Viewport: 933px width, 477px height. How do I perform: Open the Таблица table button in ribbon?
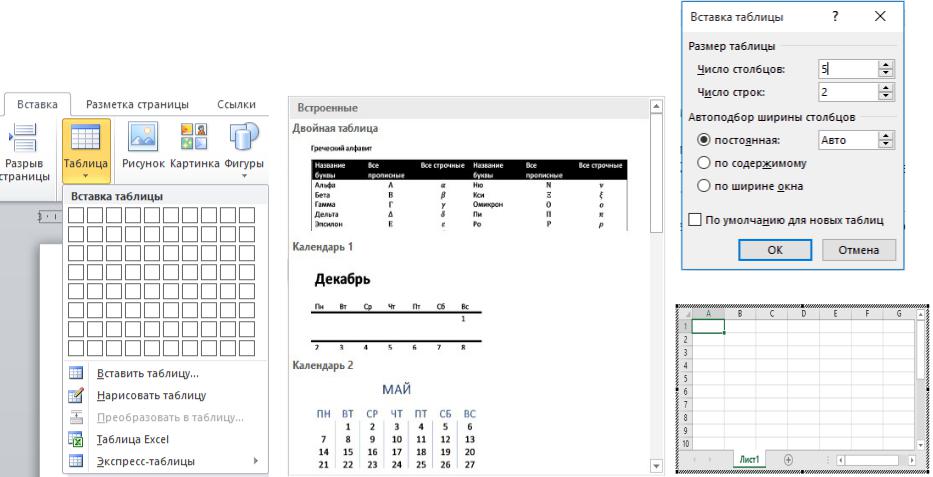tap(86, 150)
